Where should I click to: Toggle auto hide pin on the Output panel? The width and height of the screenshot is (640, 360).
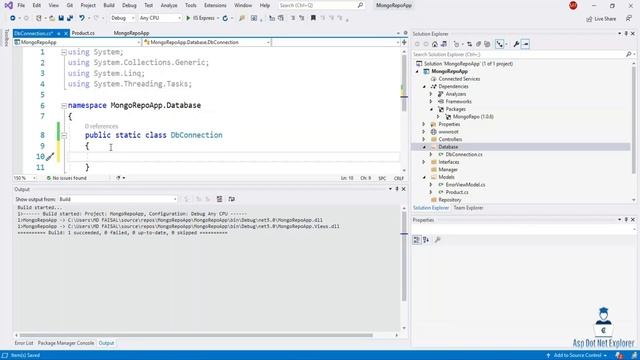(x=397, y=189)
